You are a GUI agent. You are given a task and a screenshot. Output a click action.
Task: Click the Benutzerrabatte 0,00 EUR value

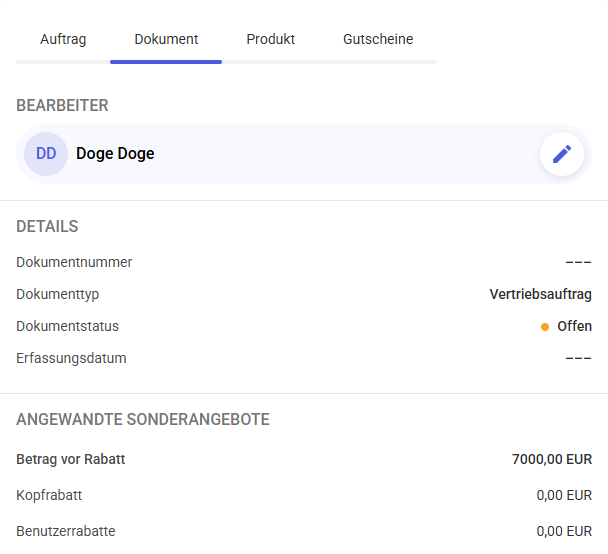[x=564, y=531]
